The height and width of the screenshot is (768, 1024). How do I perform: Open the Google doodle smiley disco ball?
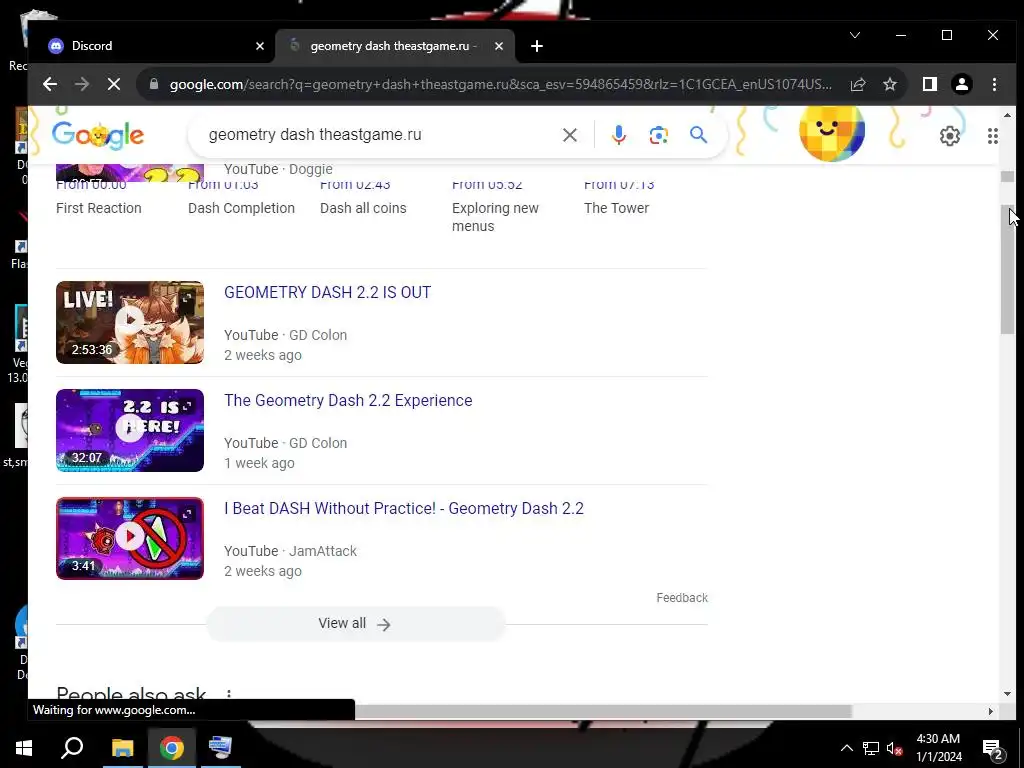pyautogui.click(x=831, y=133)
